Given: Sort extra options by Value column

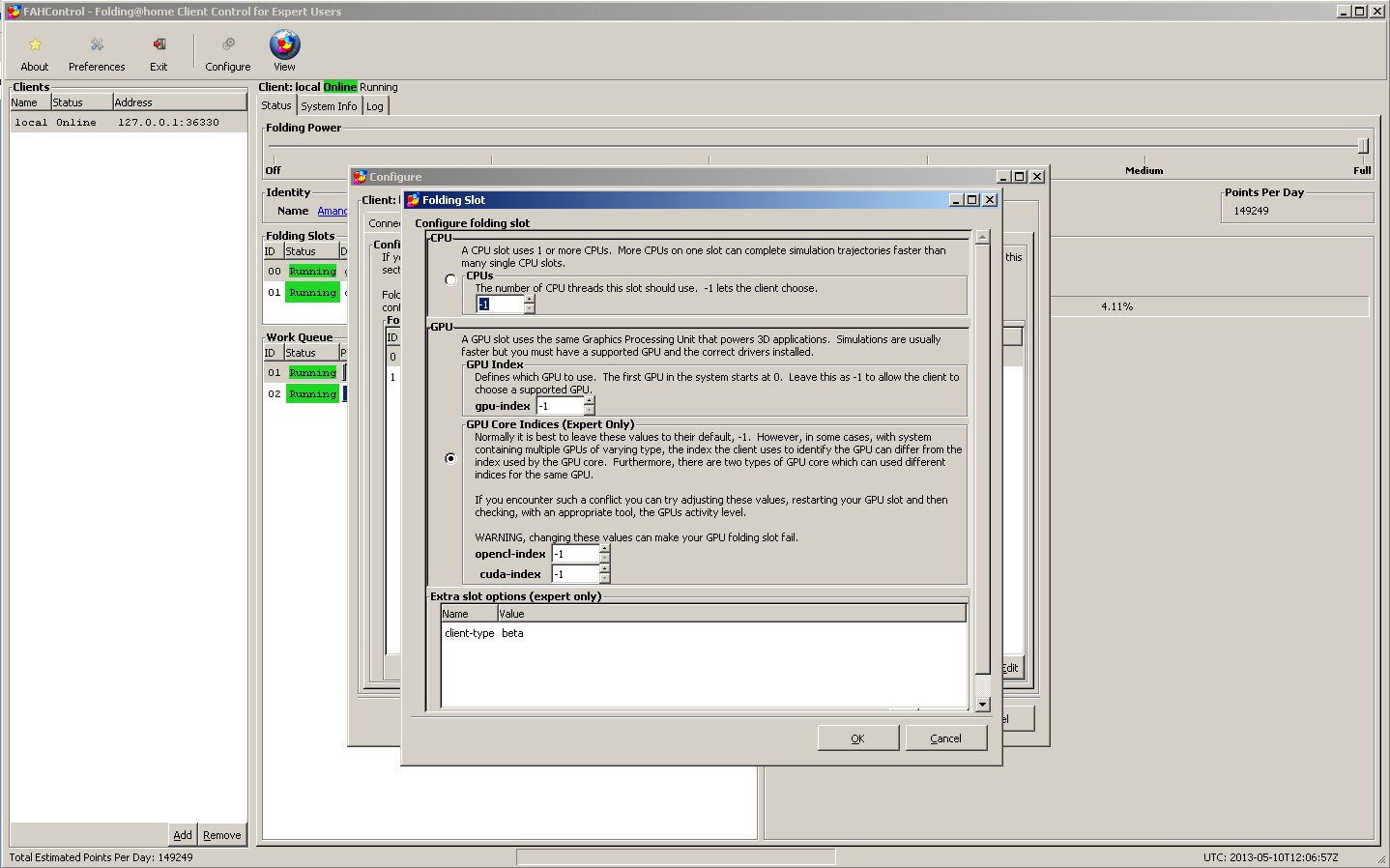Looking at the screenshot, I should (x=732, y=614).
